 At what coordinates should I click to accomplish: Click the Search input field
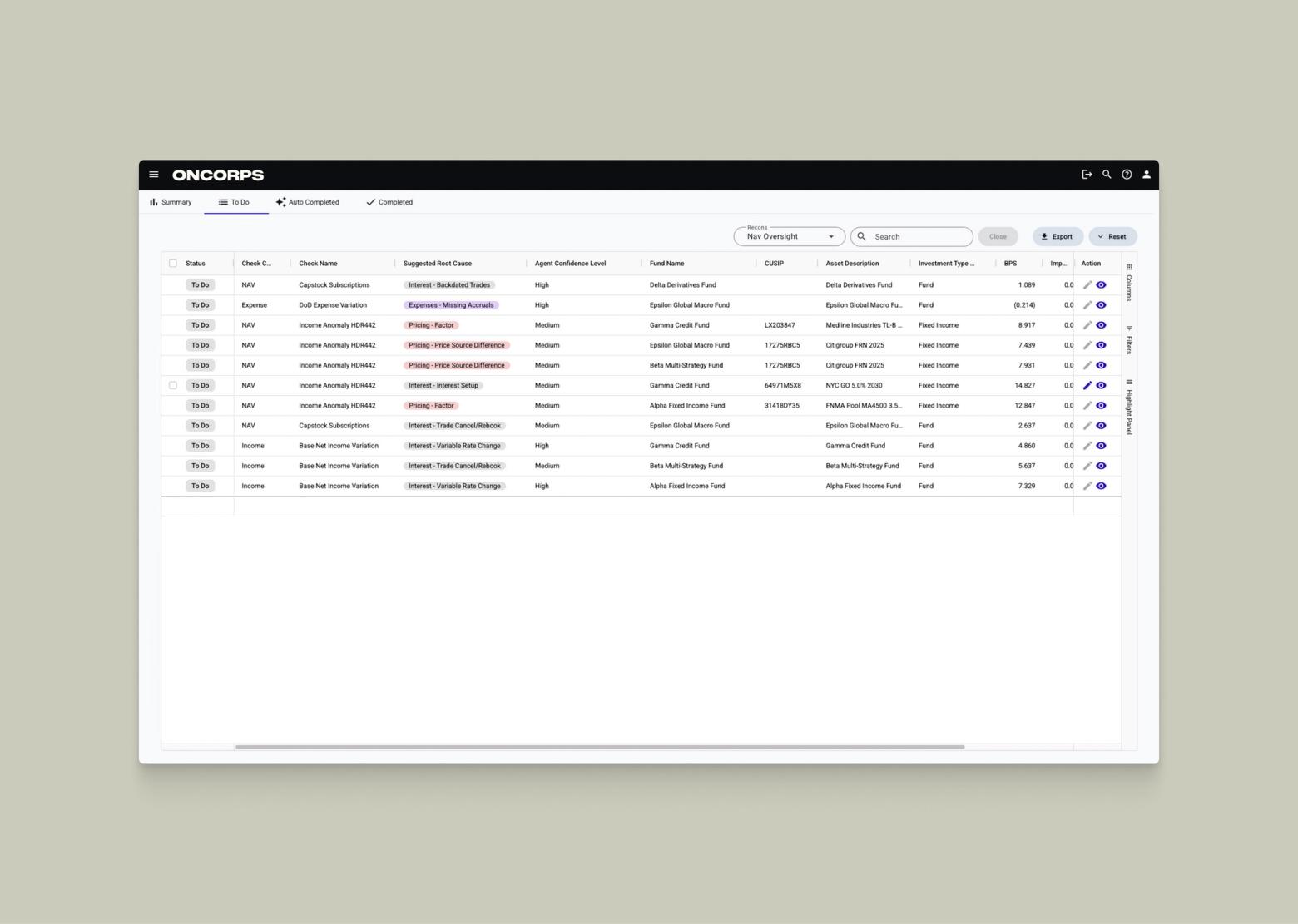pos(912,237)
